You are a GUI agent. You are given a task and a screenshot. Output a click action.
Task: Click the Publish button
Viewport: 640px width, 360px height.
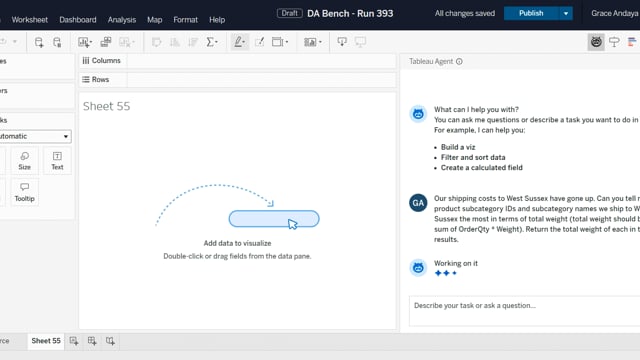click(531, 13)
